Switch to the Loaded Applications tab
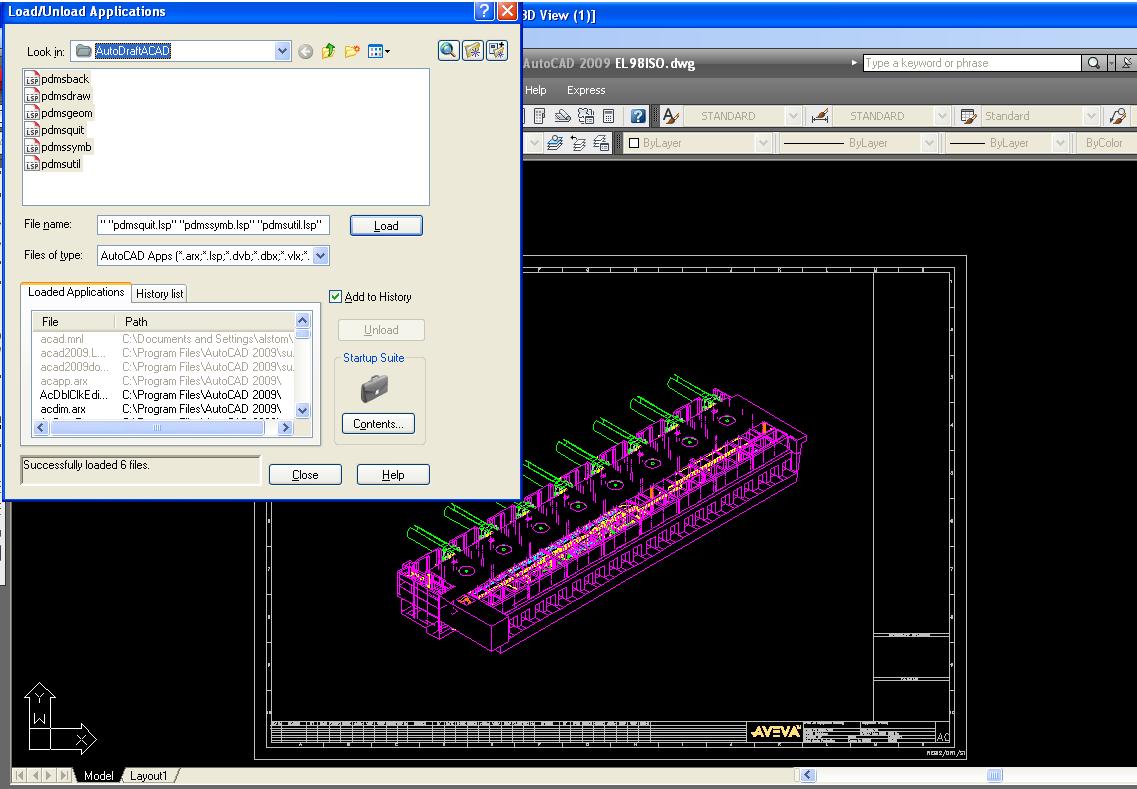This screenshot has height=789, width=1137. tap(76, 292)
